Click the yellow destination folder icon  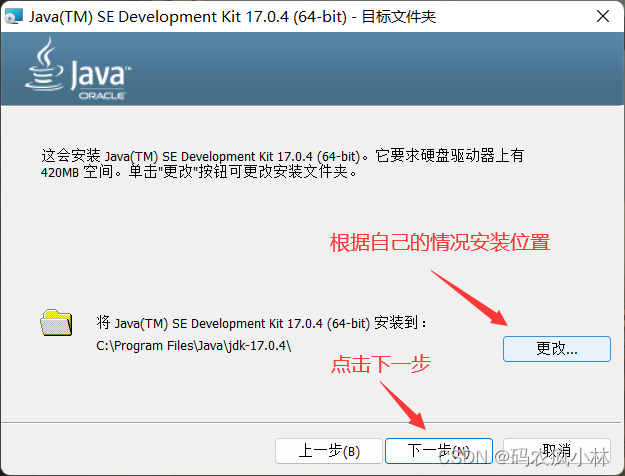[56, 323]
